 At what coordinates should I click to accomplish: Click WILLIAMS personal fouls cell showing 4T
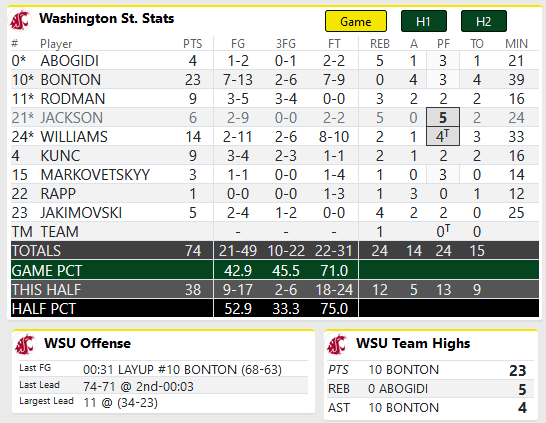pos(443,136)
